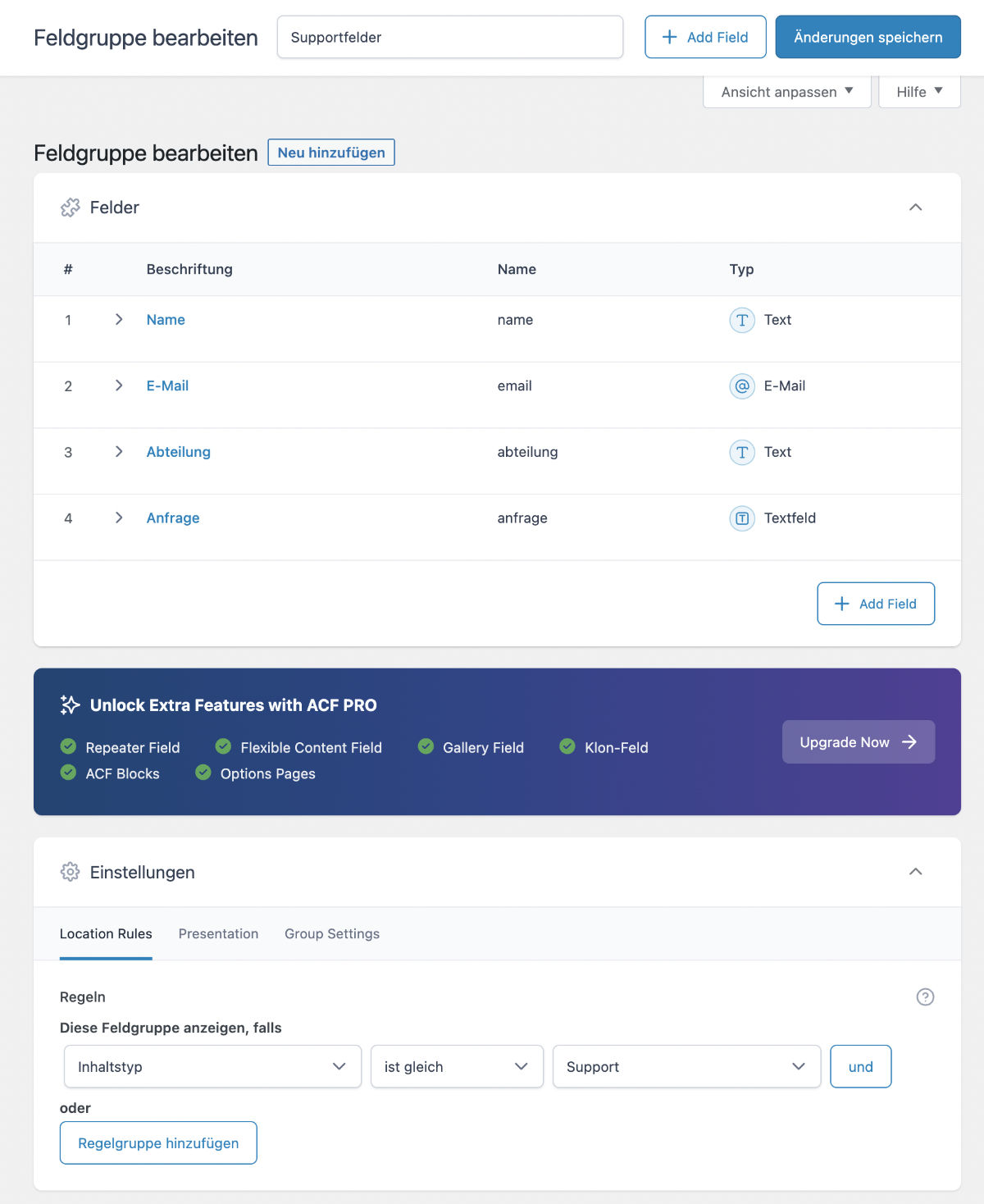Screen dimensions: 984x1204
Task: Click the Textfeld type icon in Anfrage row
Action: (742, 518)
